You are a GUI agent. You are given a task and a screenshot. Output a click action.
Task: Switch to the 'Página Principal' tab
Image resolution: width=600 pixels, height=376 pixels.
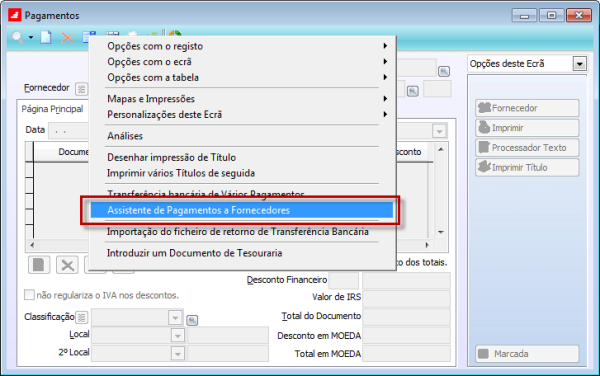52,109
